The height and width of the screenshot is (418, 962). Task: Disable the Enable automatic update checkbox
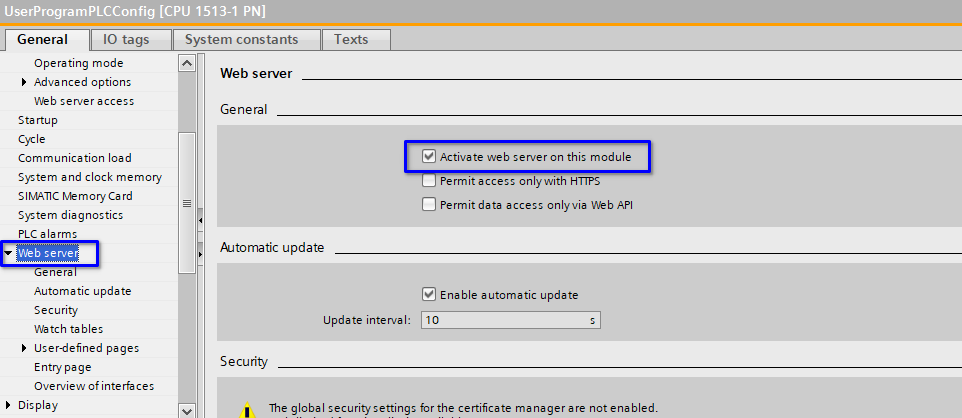(429, 295)
